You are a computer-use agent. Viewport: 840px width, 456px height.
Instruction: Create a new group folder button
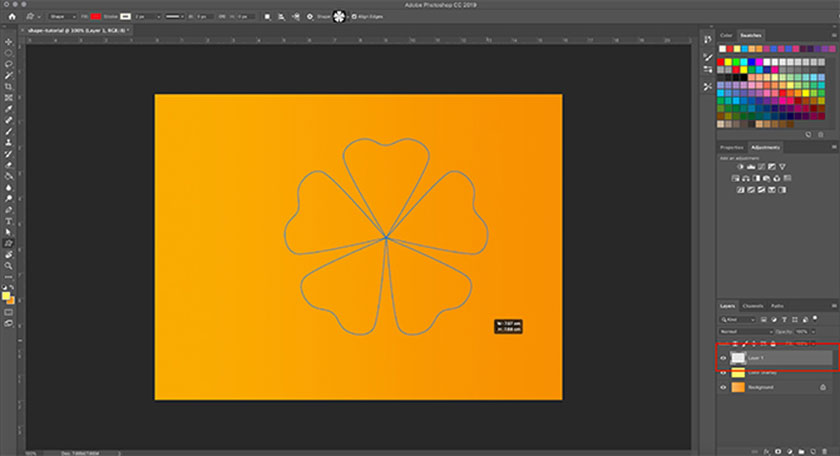tap(801, 452)
